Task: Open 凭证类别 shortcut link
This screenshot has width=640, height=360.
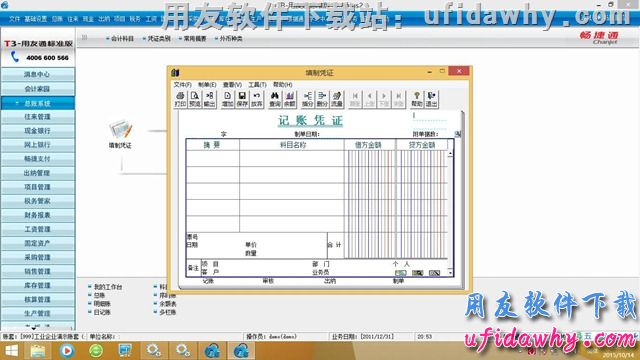Action: (158, 38)
